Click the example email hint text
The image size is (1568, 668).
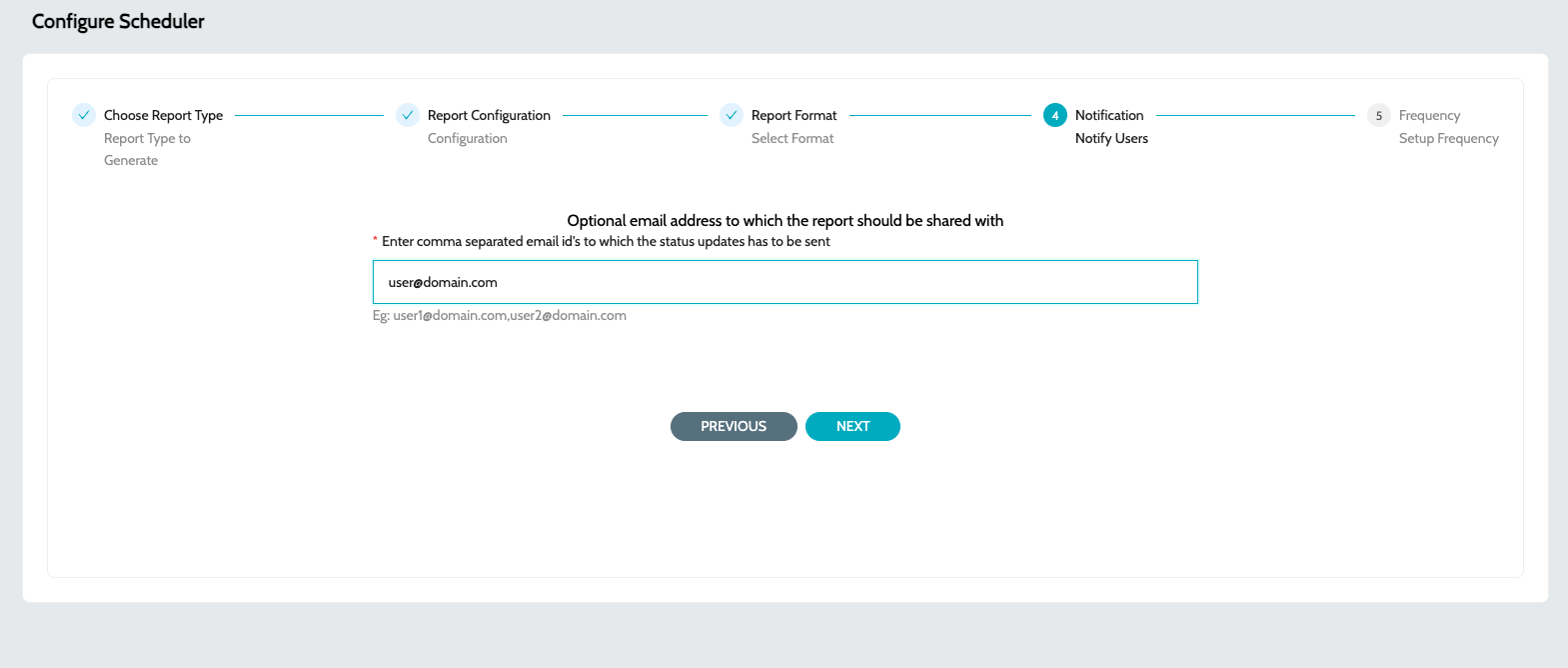[500, 315]
